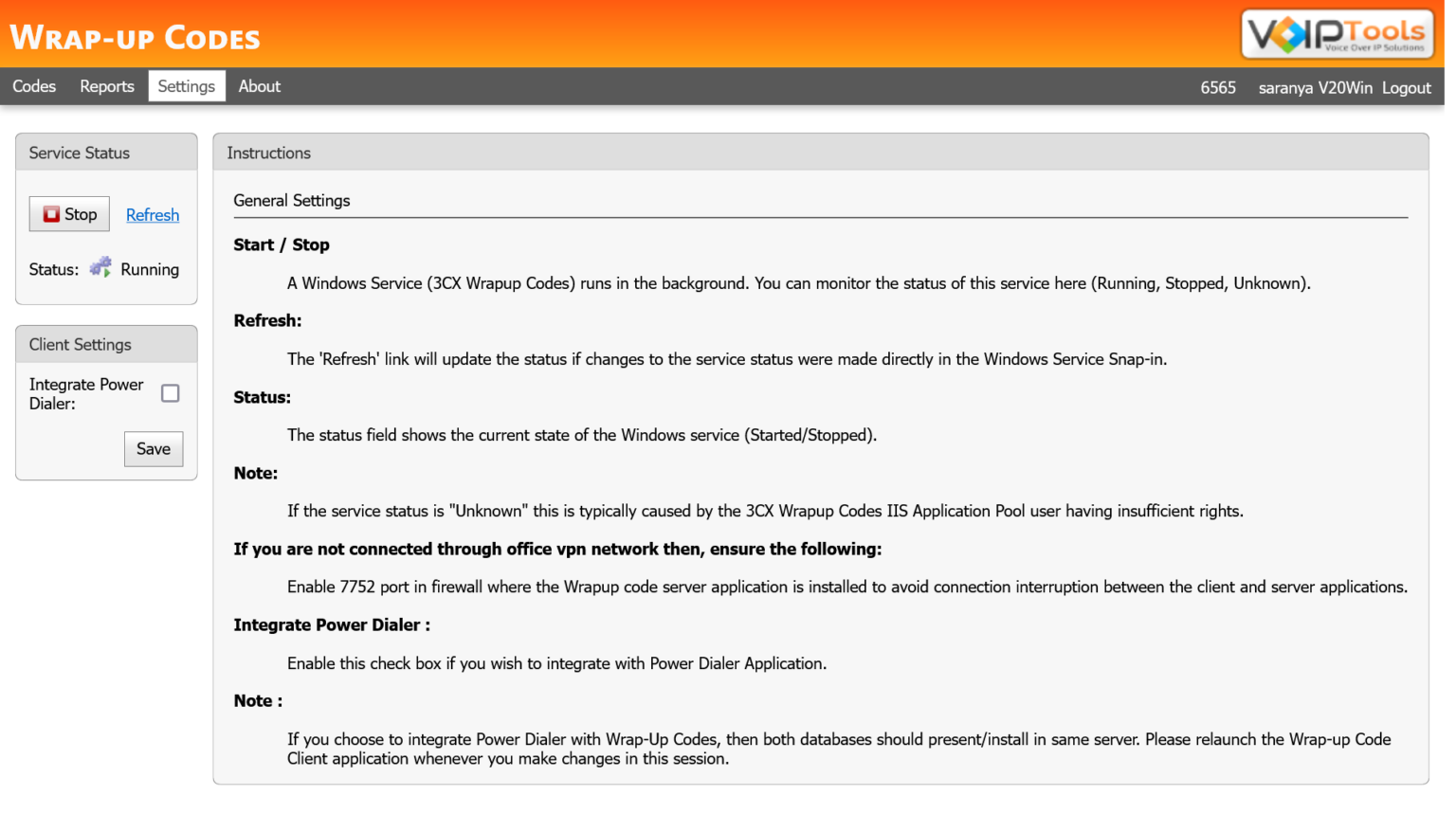Save the Client Settings
This screenshot has width=1456, height=814.
pos(153,449)
